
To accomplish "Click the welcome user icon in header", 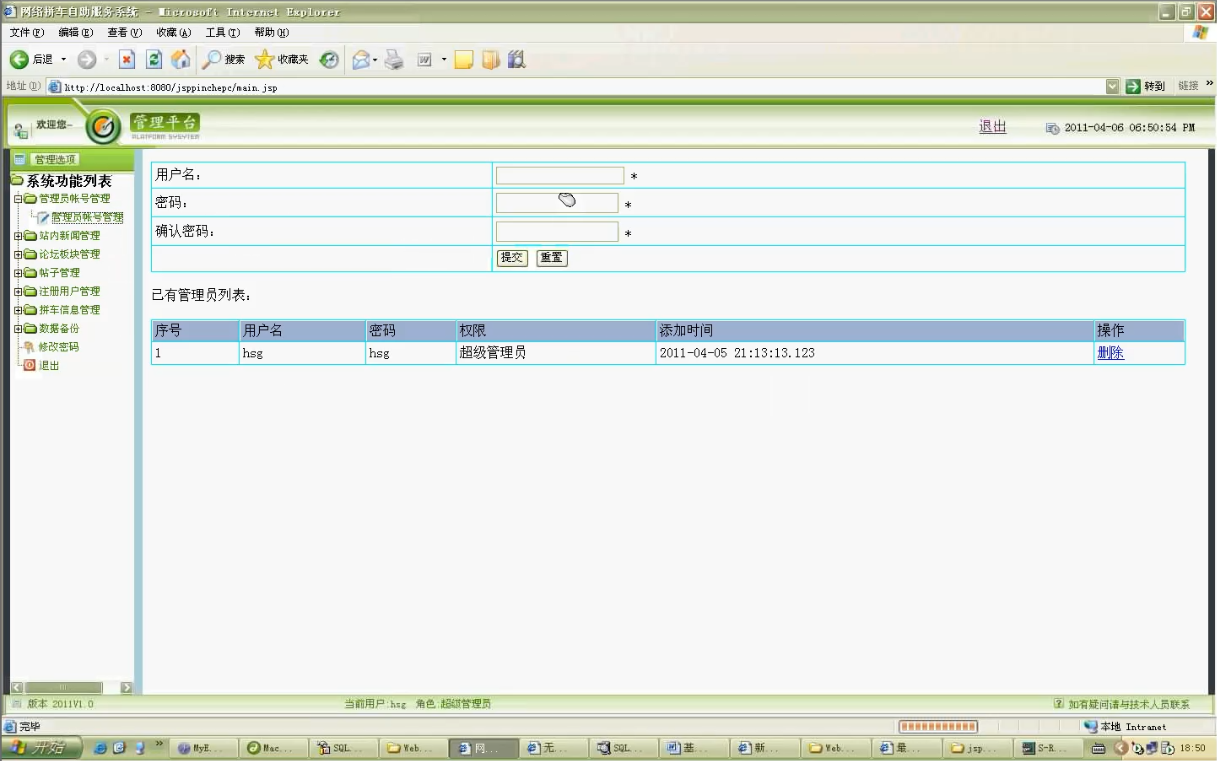I will point(21,131).
